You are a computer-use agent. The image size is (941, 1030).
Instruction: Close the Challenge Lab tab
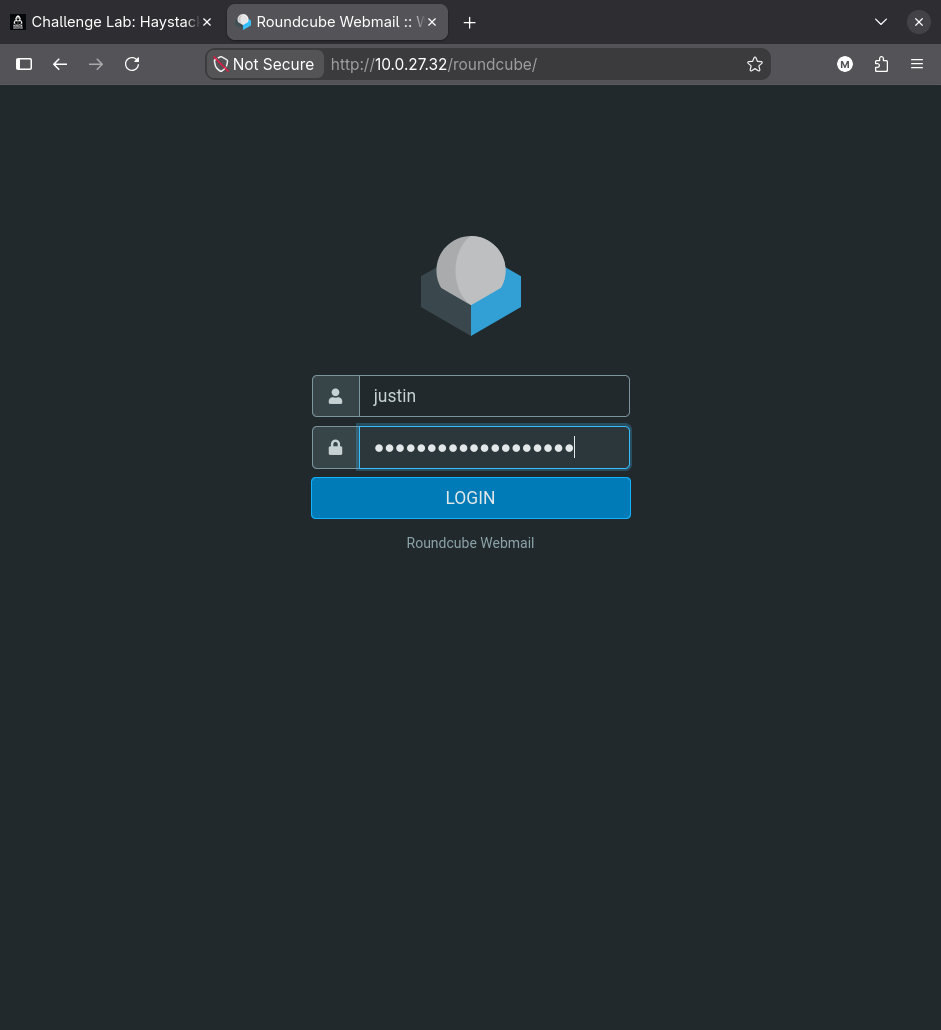207,22
